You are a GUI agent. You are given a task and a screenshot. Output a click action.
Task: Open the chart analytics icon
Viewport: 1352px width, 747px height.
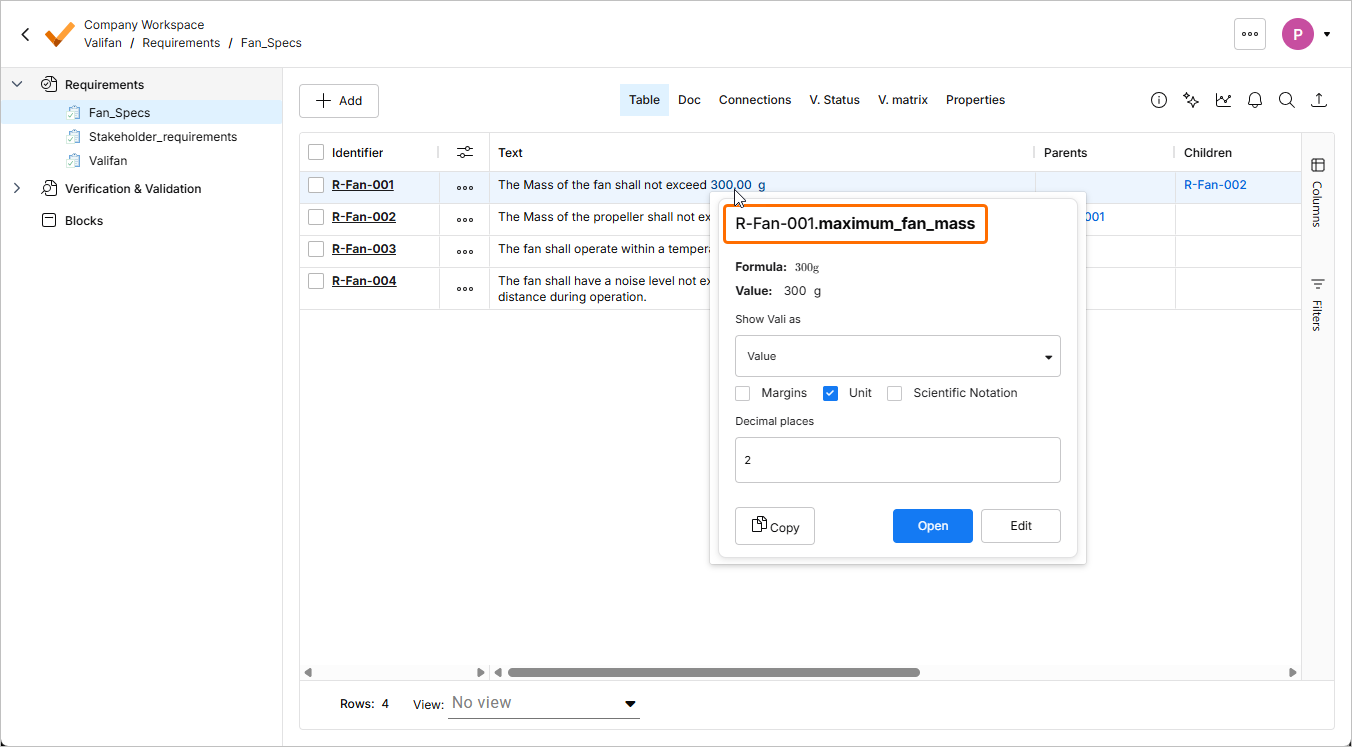point(1223,100)
